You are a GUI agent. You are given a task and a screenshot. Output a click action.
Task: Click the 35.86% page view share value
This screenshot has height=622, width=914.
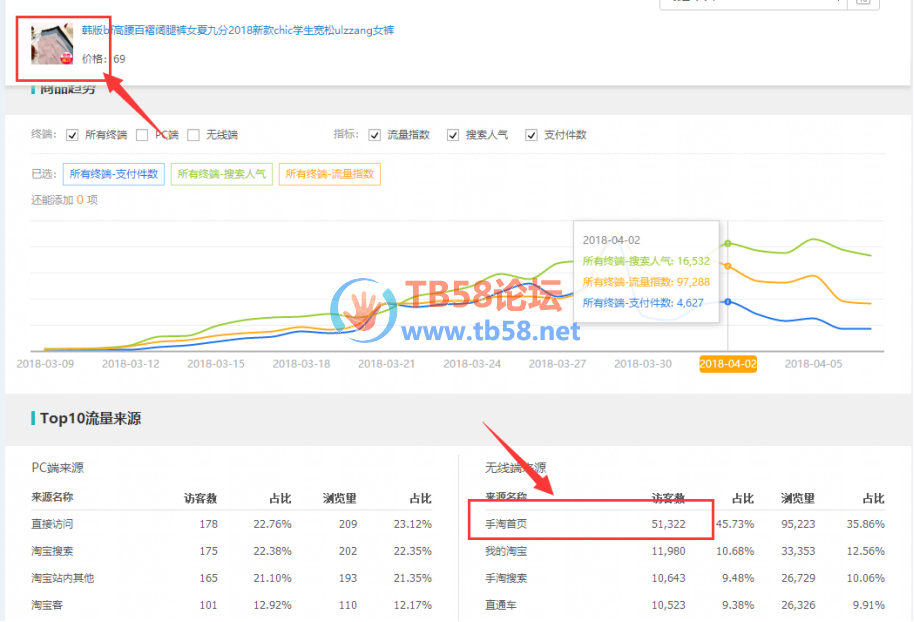tap(866, 524)
